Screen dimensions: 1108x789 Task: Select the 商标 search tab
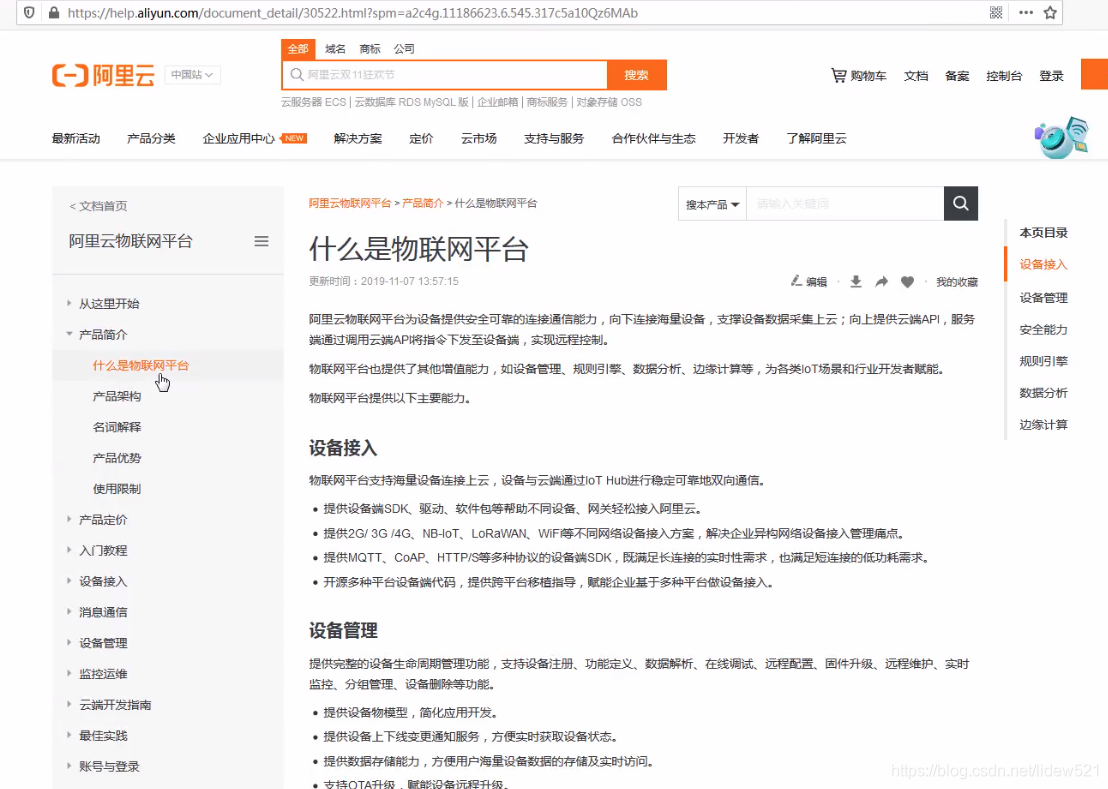pyautogui.click(x=370, y=49)
